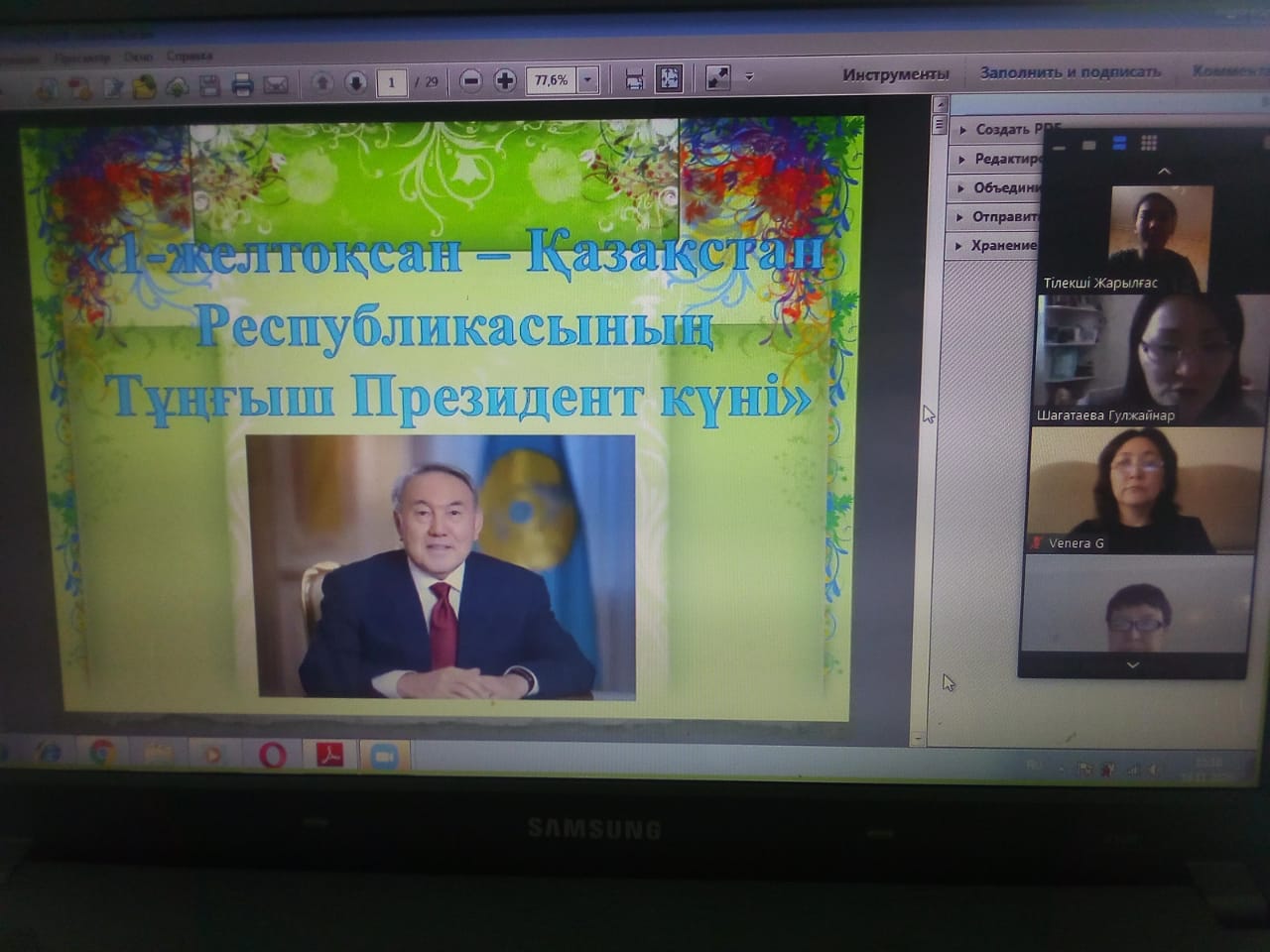Open the zoom percentage dropdown arrow
The image size is (1270, 952).
tap(588, 79)
